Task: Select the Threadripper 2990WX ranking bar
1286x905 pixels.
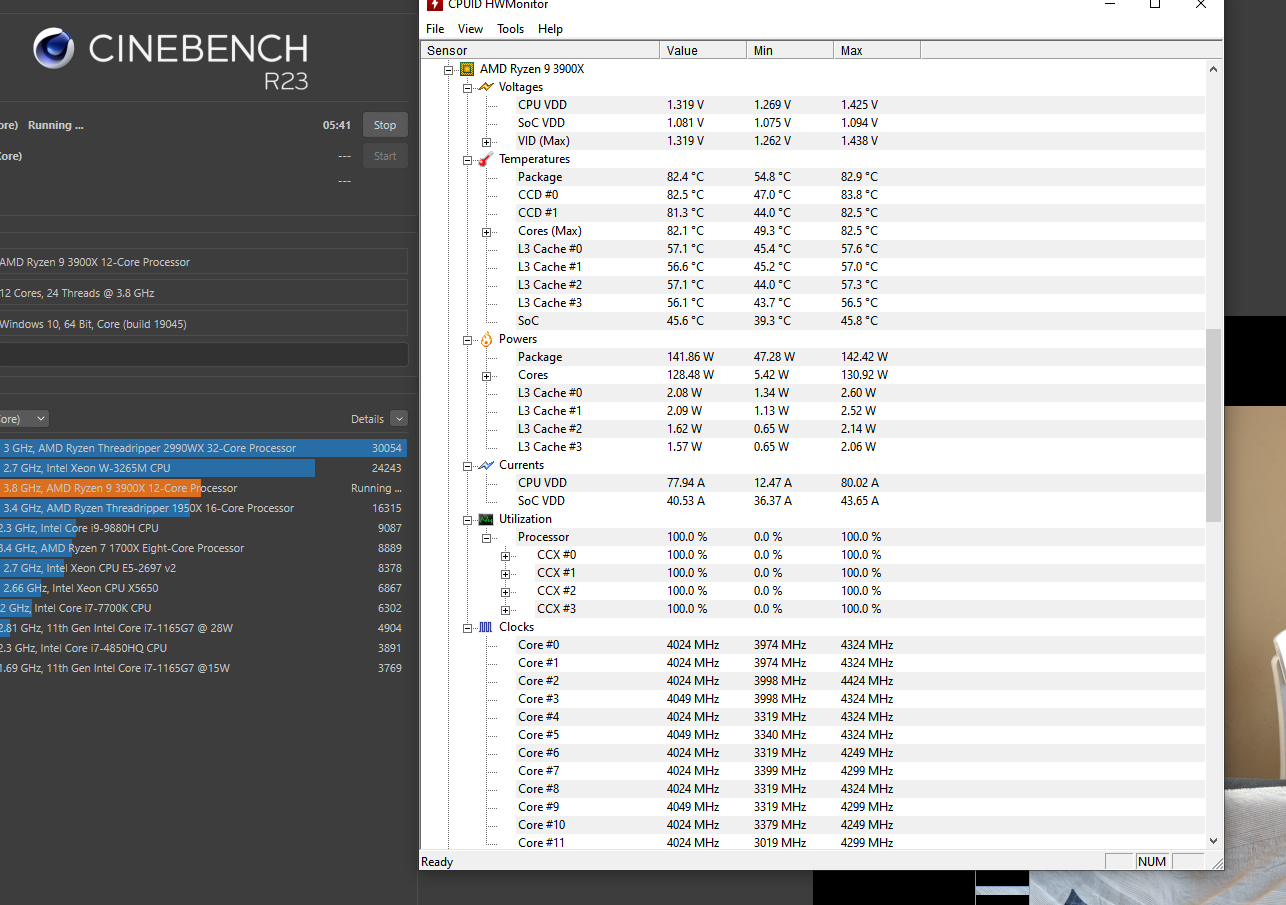Action: tap(203, 448)
